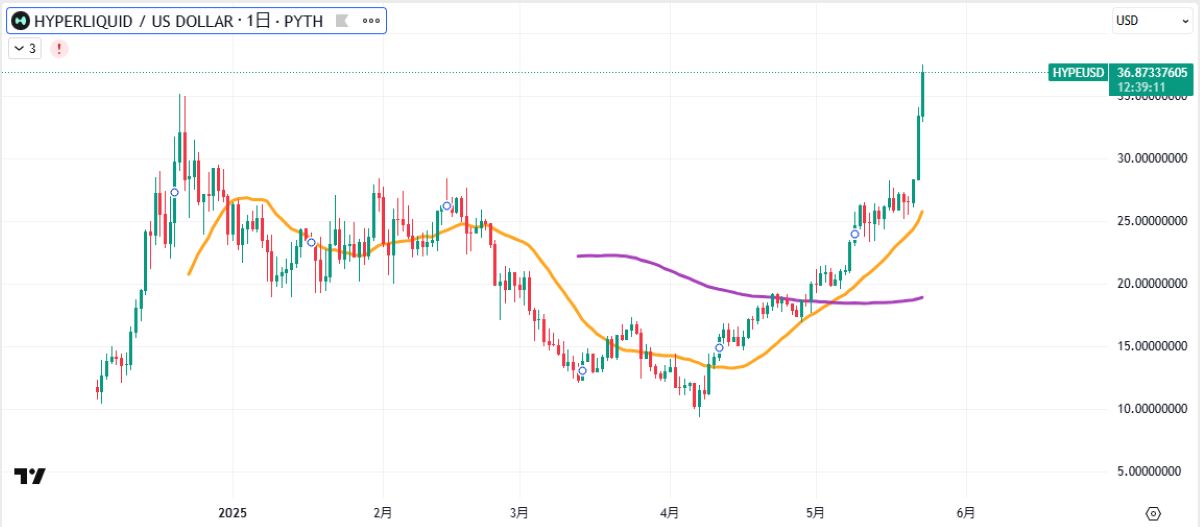Click the HYPEUSD green symbol label
This screenshot has height=527, width=1200.
1078,73
